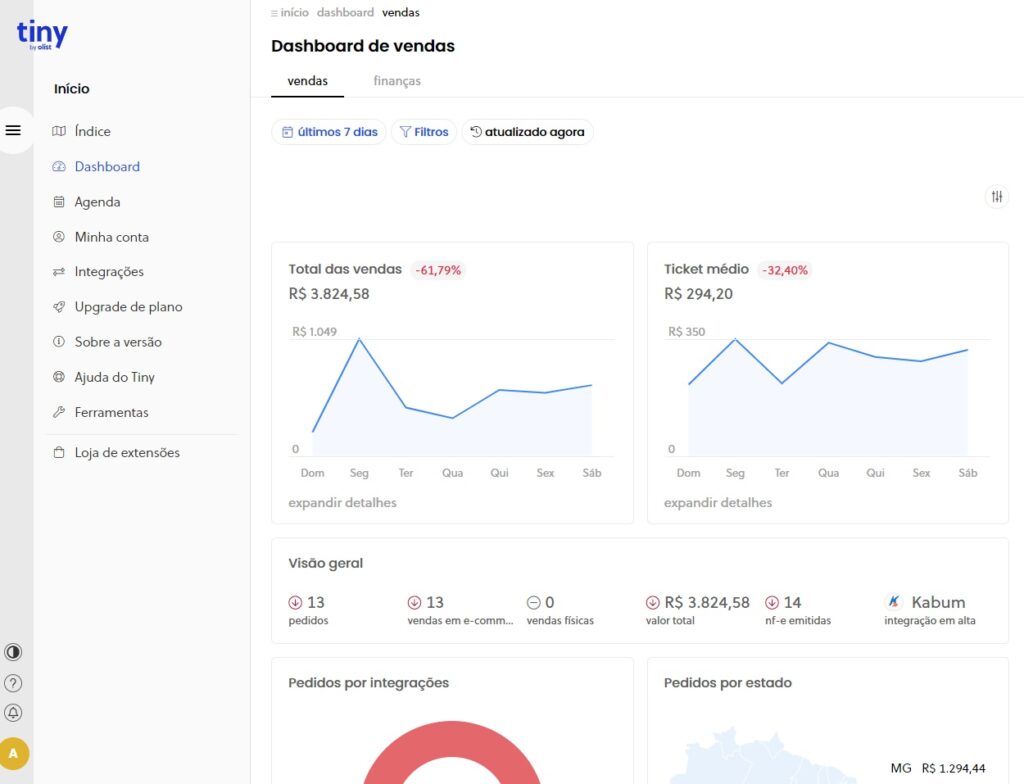1024x784 pixels.
Task: Click the MG R$ 1.294,44 state entry
Action: 938,768
